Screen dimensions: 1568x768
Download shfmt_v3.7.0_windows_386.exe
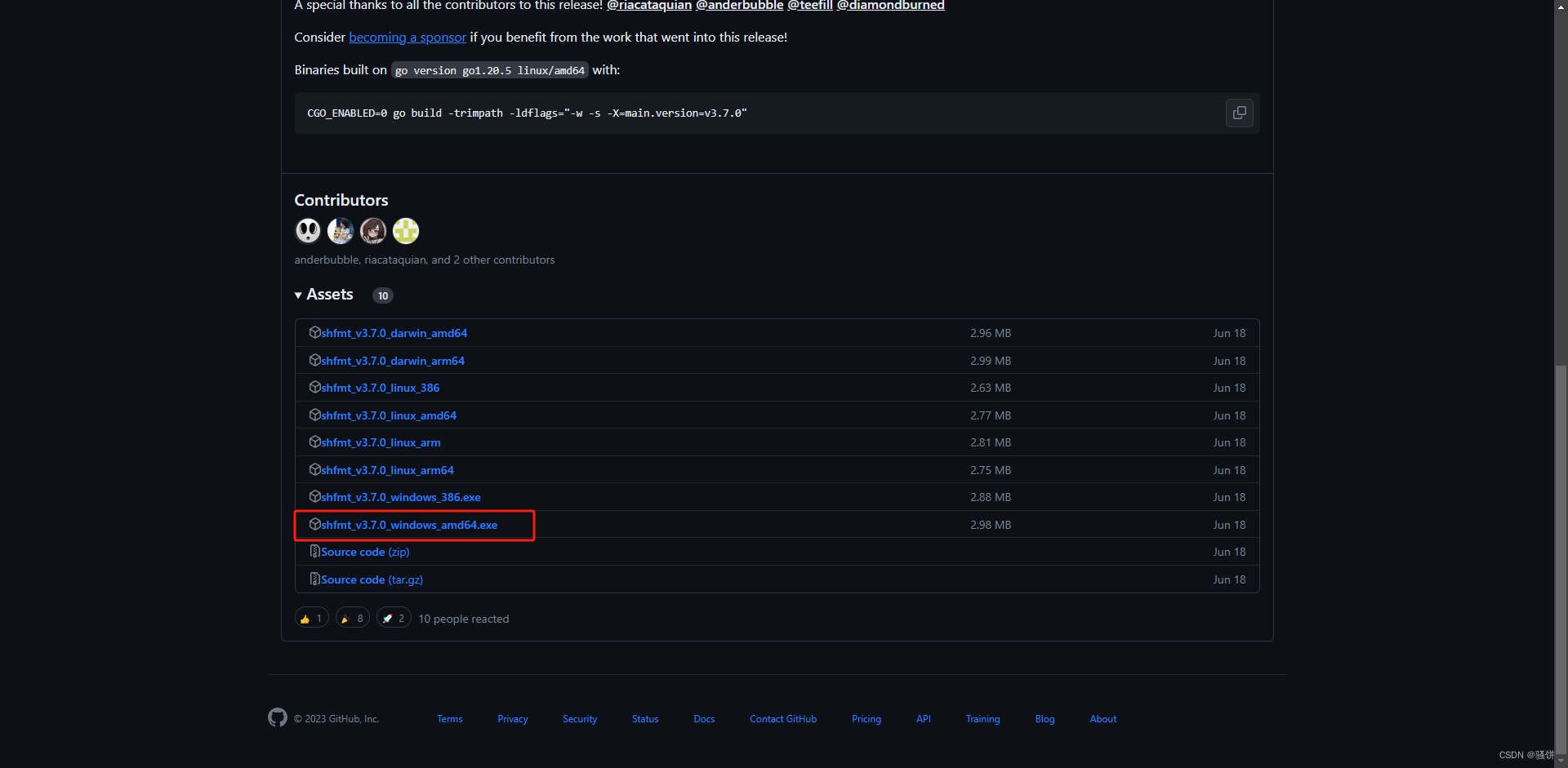(x=400, y=497)
